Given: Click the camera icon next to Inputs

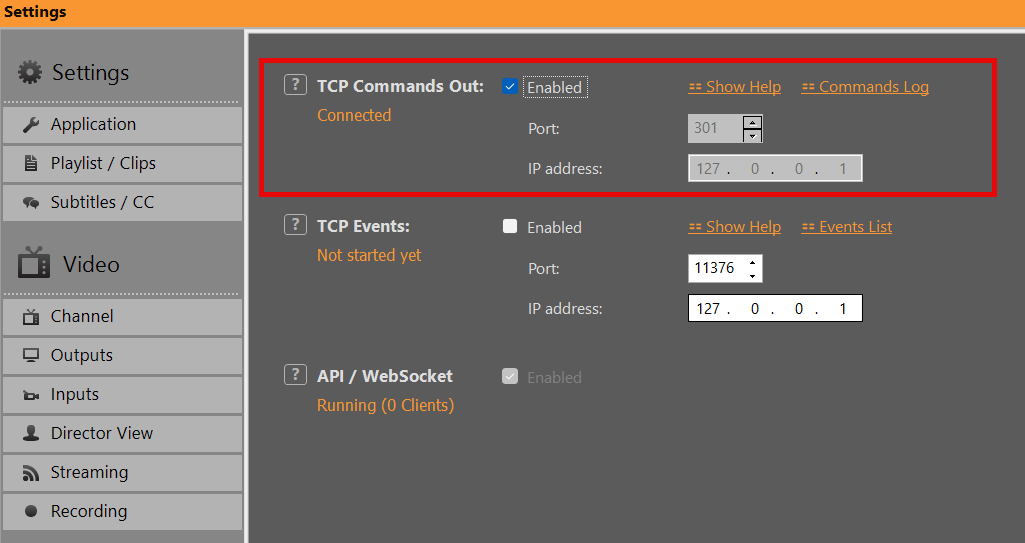Looking at the screenshot, I should (31, 395).
